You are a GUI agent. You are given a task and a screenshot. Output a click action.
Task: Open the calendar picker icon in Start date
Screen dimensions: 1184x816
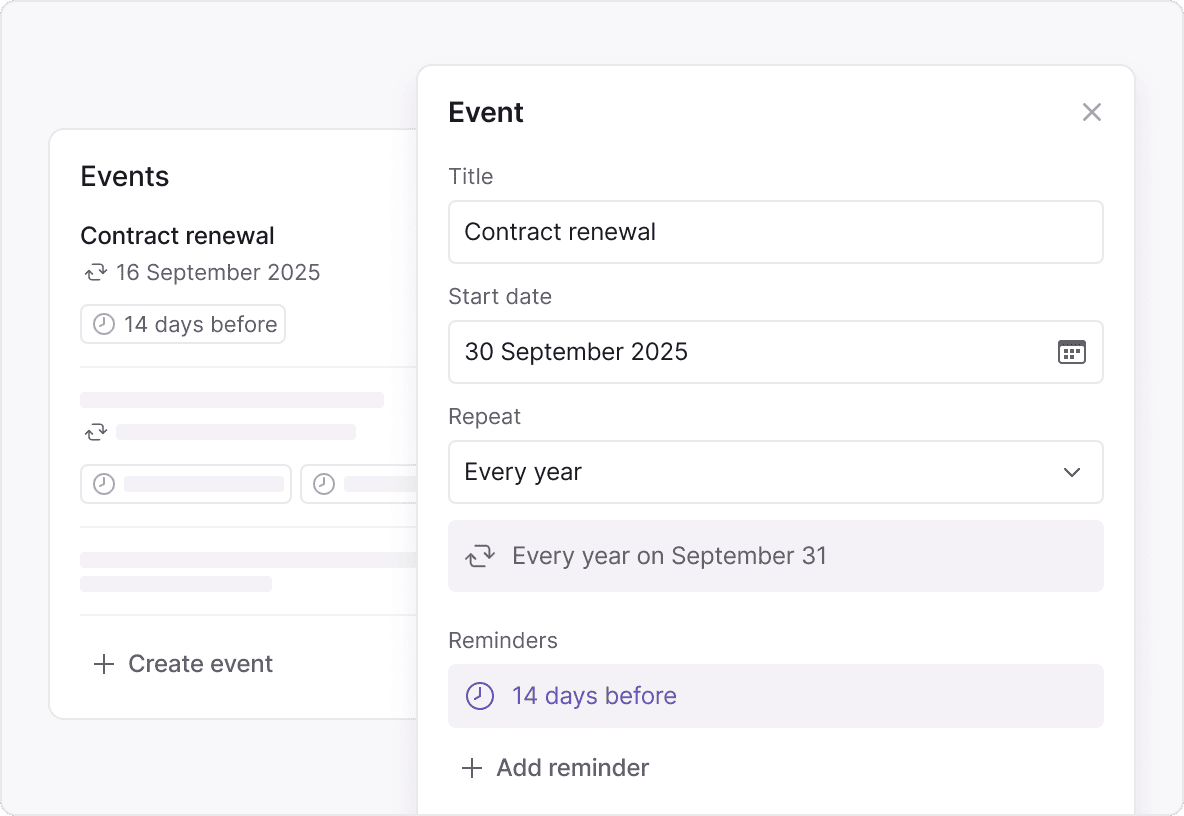[1071, 352]
